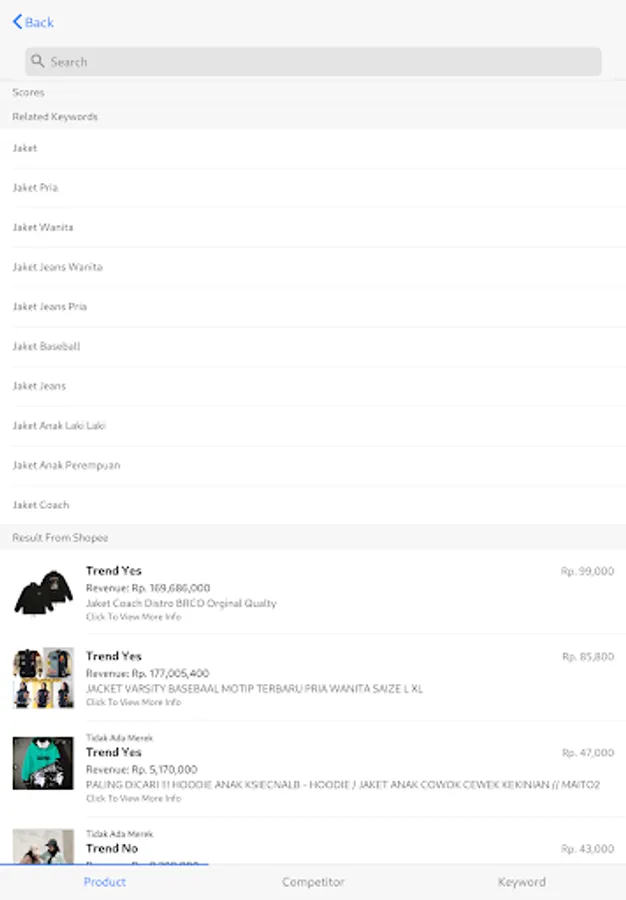
Task: Choose the Jaket Wanita keyword
Action: point(43,227)
